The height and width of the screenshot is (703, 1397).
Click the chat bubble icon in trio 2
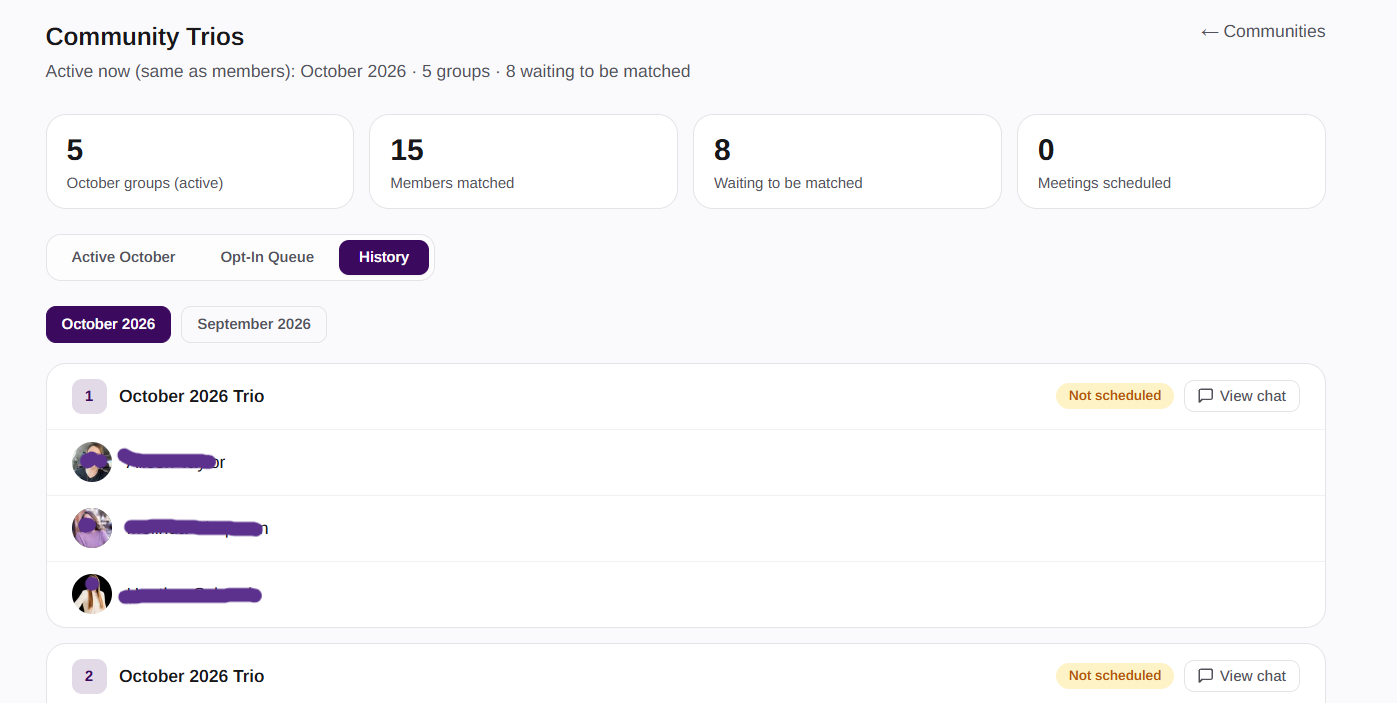pos(1206,676)
